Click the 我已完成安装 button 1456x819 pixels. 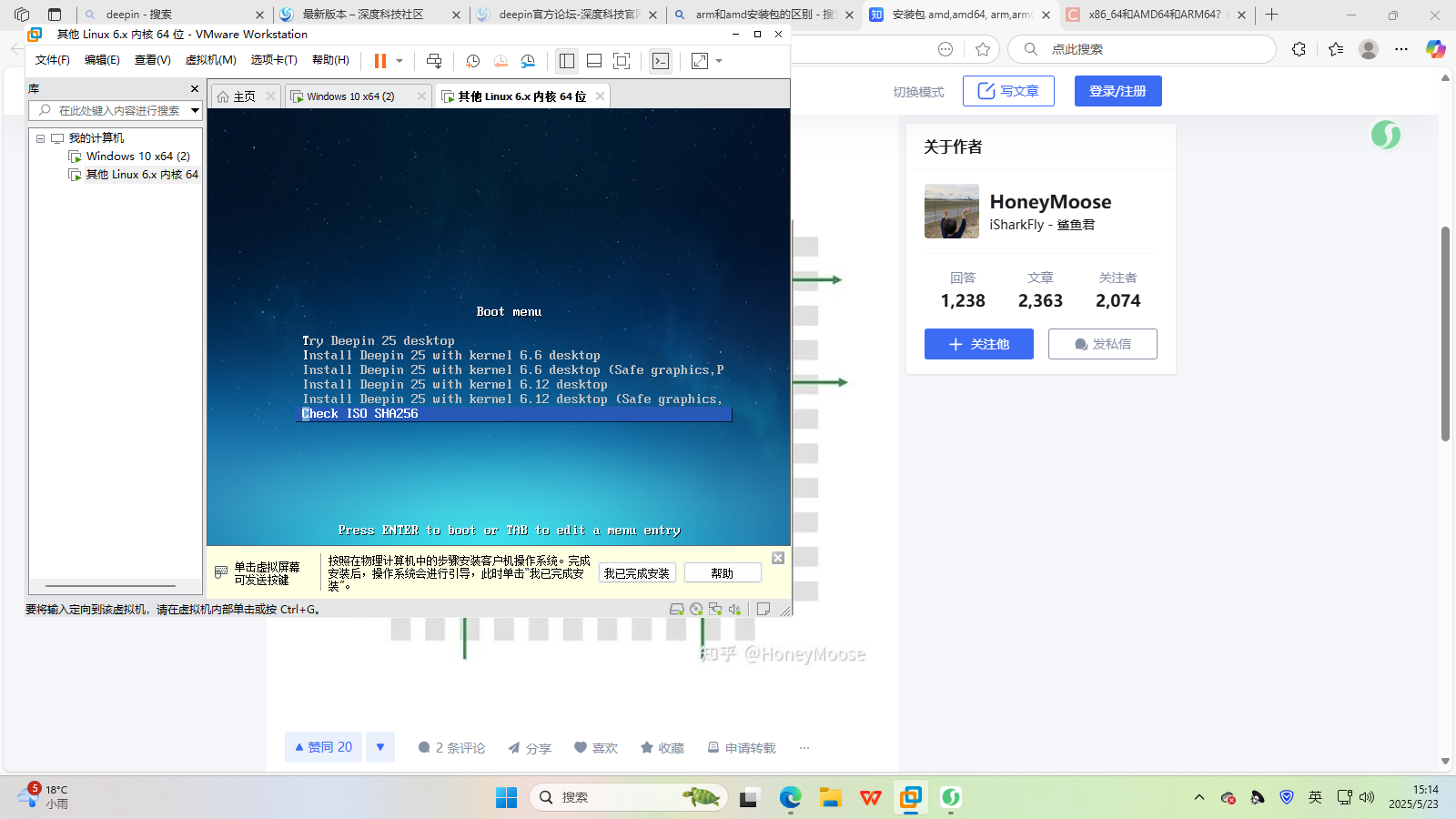pos(637,573)
